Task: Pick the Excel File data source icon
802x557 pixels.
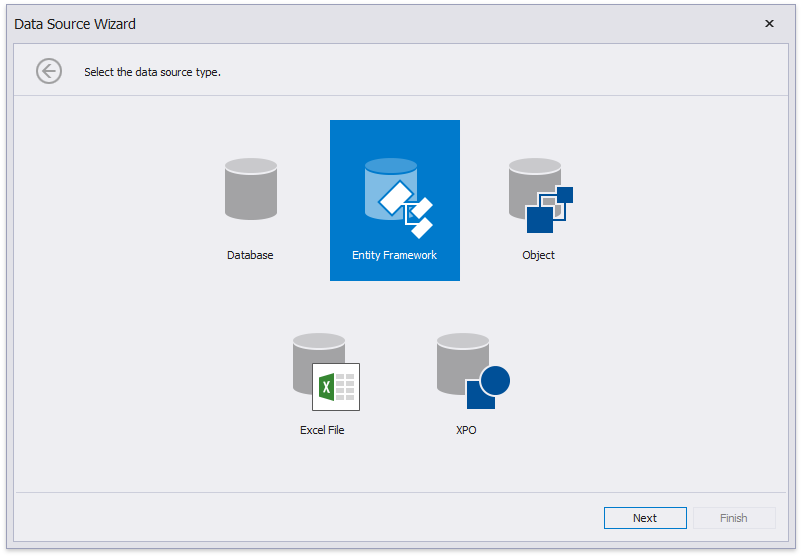Action: tap(322, 371)
